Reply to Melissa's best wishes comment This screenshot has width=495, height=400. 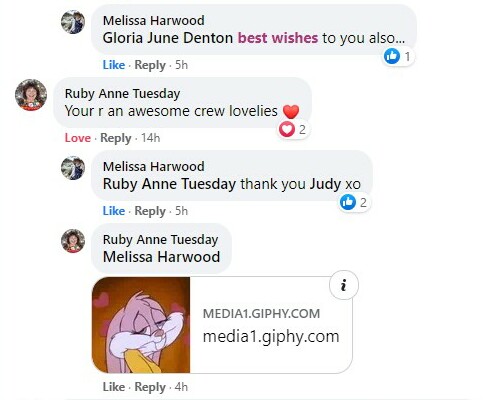click(150, 65)
